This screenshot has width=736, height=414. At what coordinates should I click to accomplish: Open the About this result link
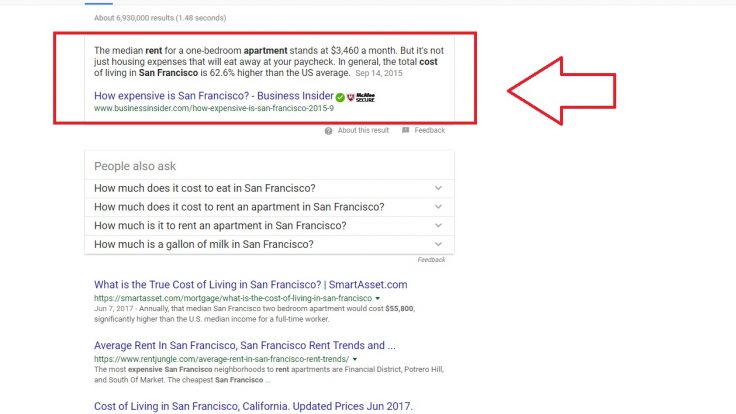click(x=363, y=130)
